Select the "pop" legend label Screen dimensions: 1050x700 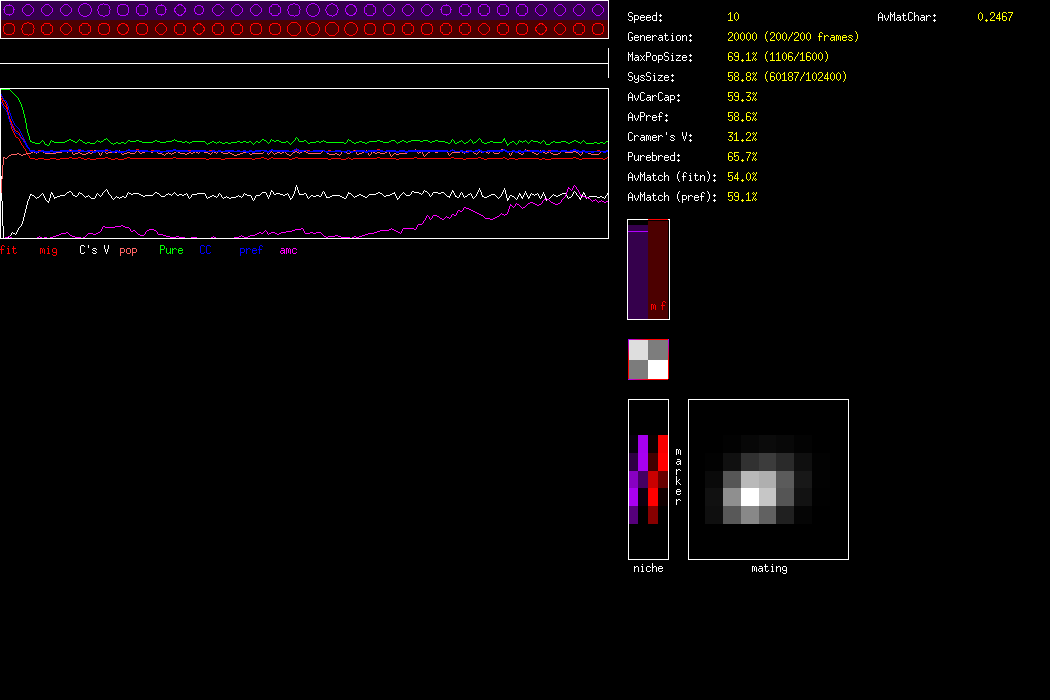point(128,250)
